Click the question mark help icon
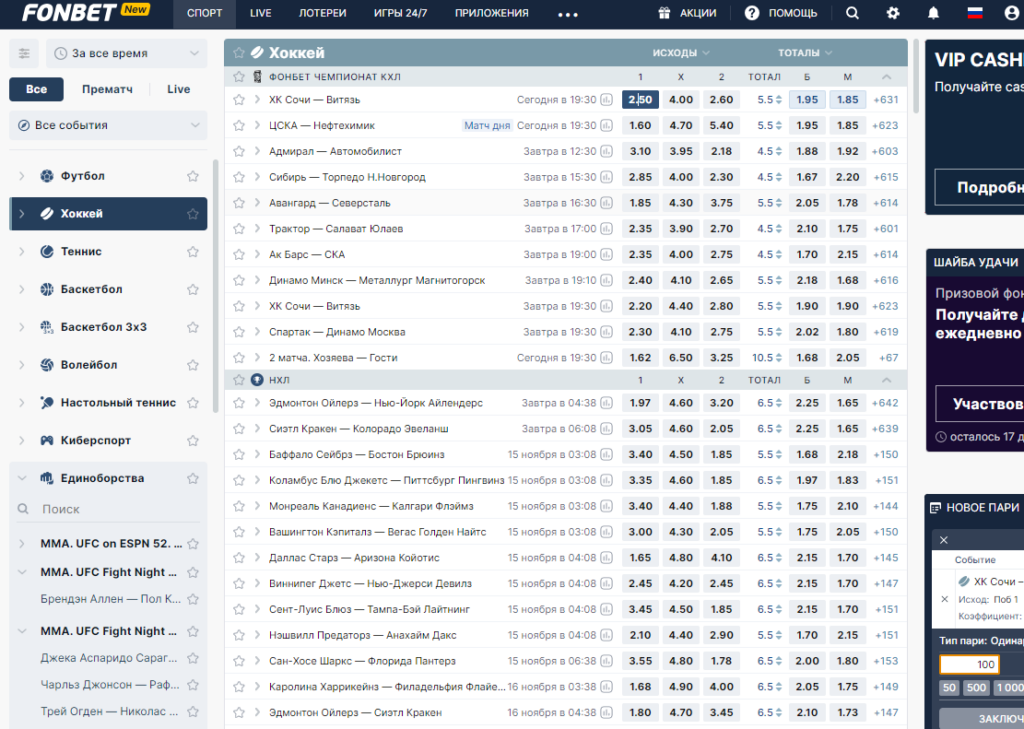 coord(752,13)
